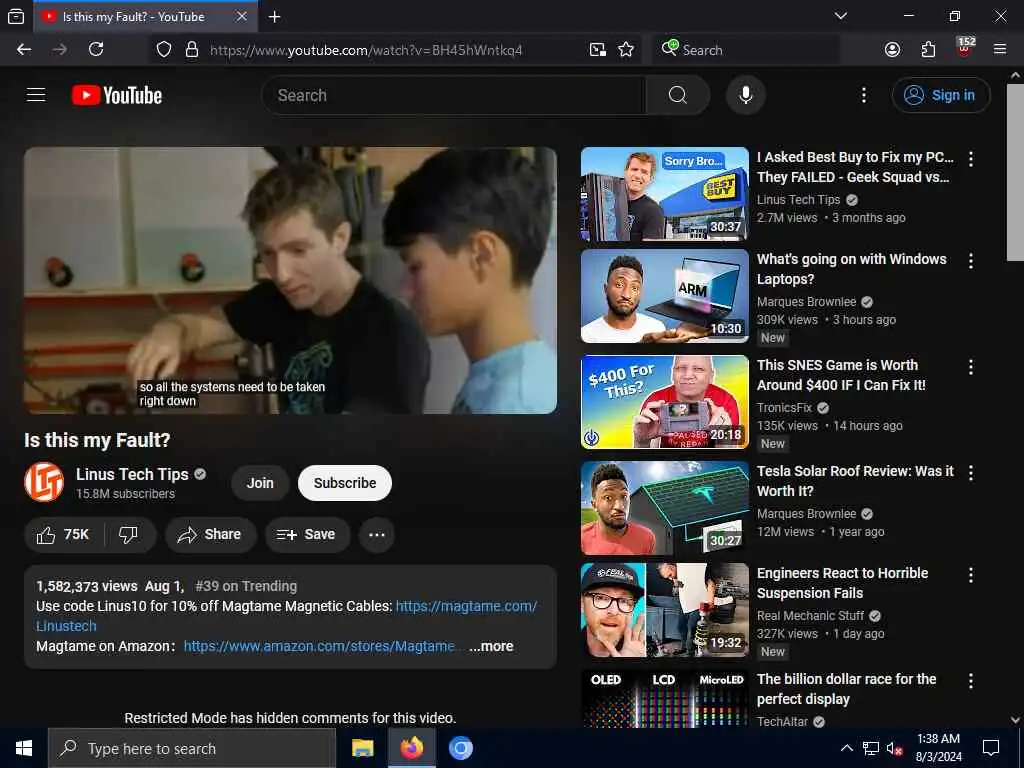Open Best Buy Geek Squad video thumbnail

coord(665,194)
